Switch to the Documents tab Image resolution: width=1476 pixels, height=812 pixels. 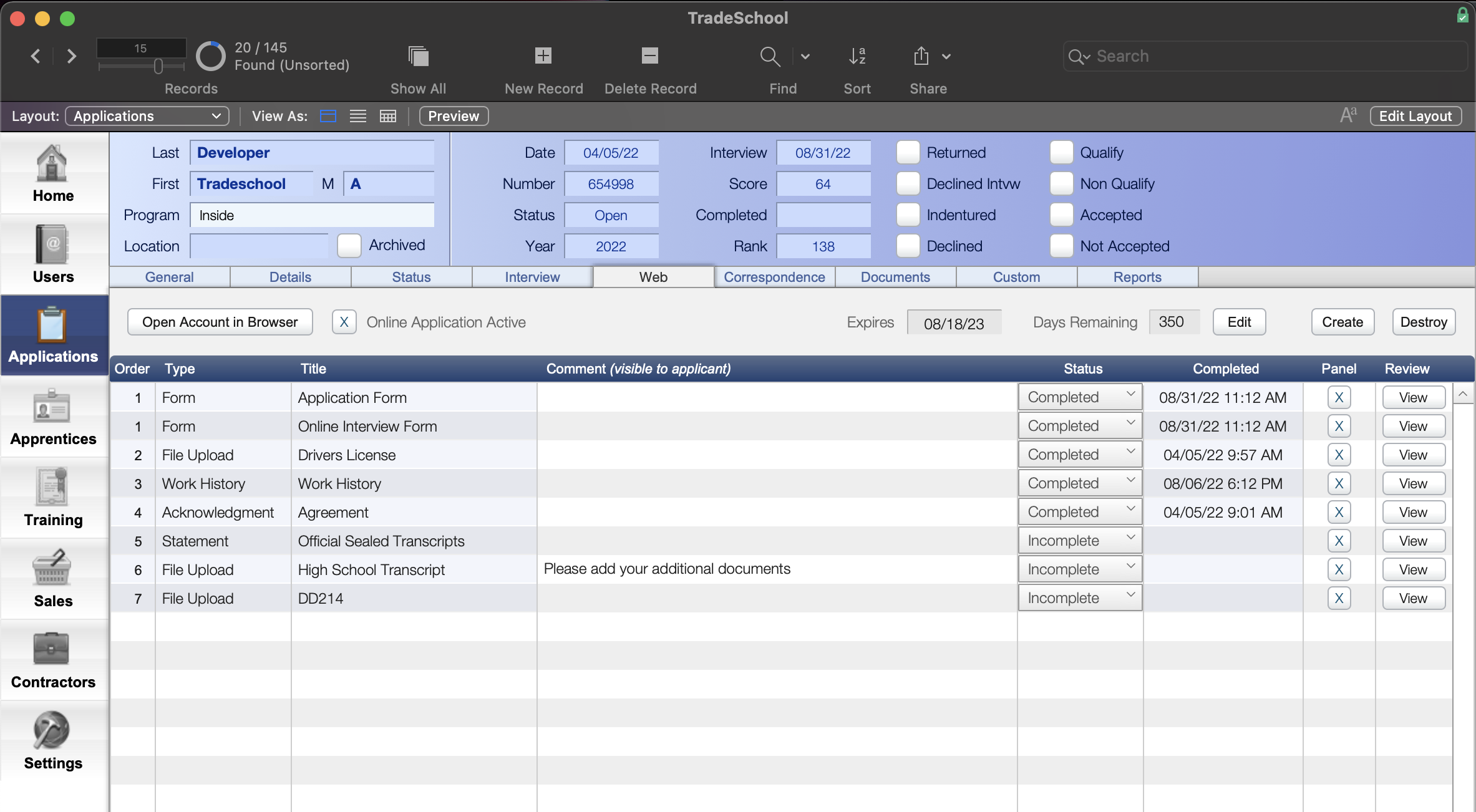coord(894,276)
